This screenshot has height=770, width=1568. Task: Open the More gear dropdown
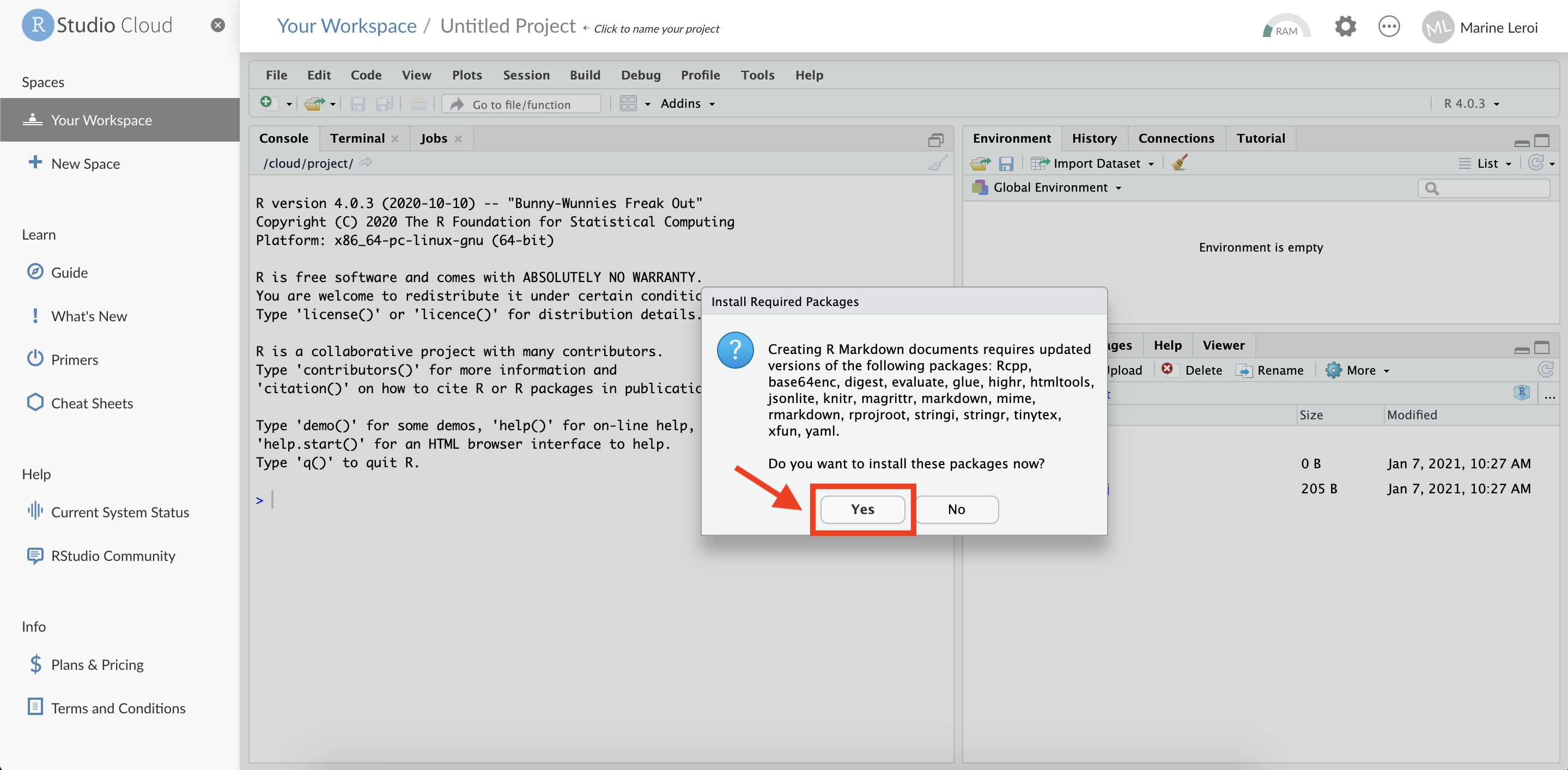(1357, 370)
